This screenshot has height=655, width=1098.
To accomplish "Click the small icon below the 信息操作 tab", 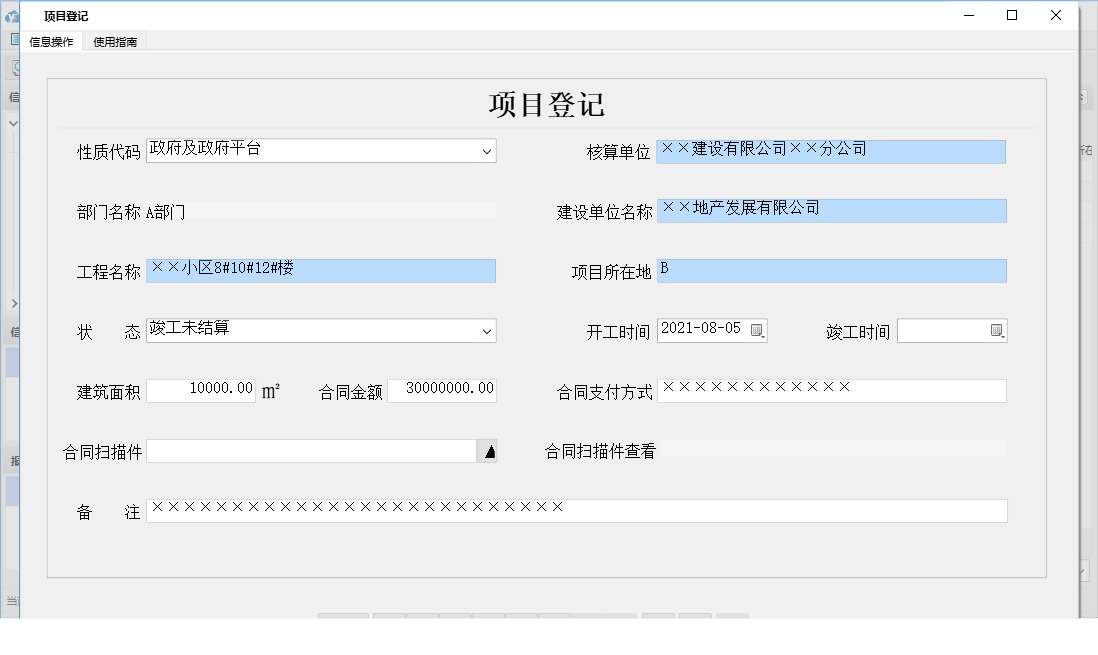I will coord(13,39).
